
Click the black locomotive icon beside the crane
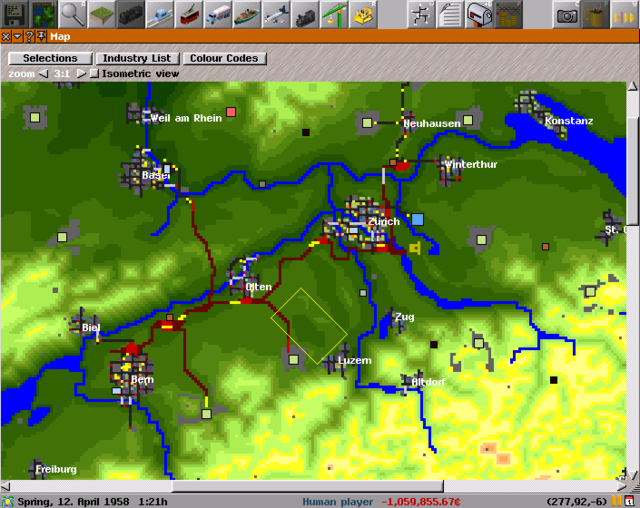click(304, 14)
